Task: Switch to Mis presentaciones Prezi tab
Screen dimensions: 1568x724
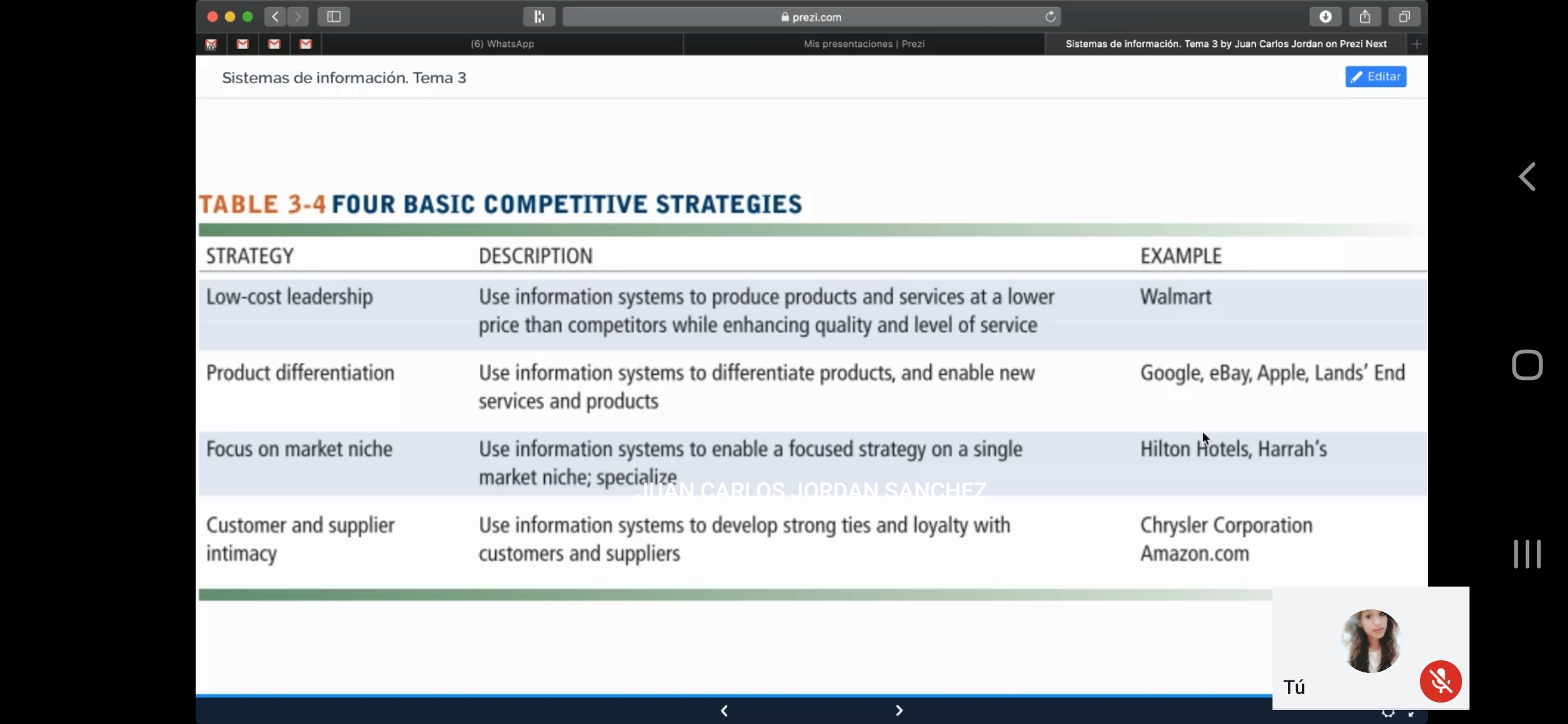Action: click(x=864, y=44)
